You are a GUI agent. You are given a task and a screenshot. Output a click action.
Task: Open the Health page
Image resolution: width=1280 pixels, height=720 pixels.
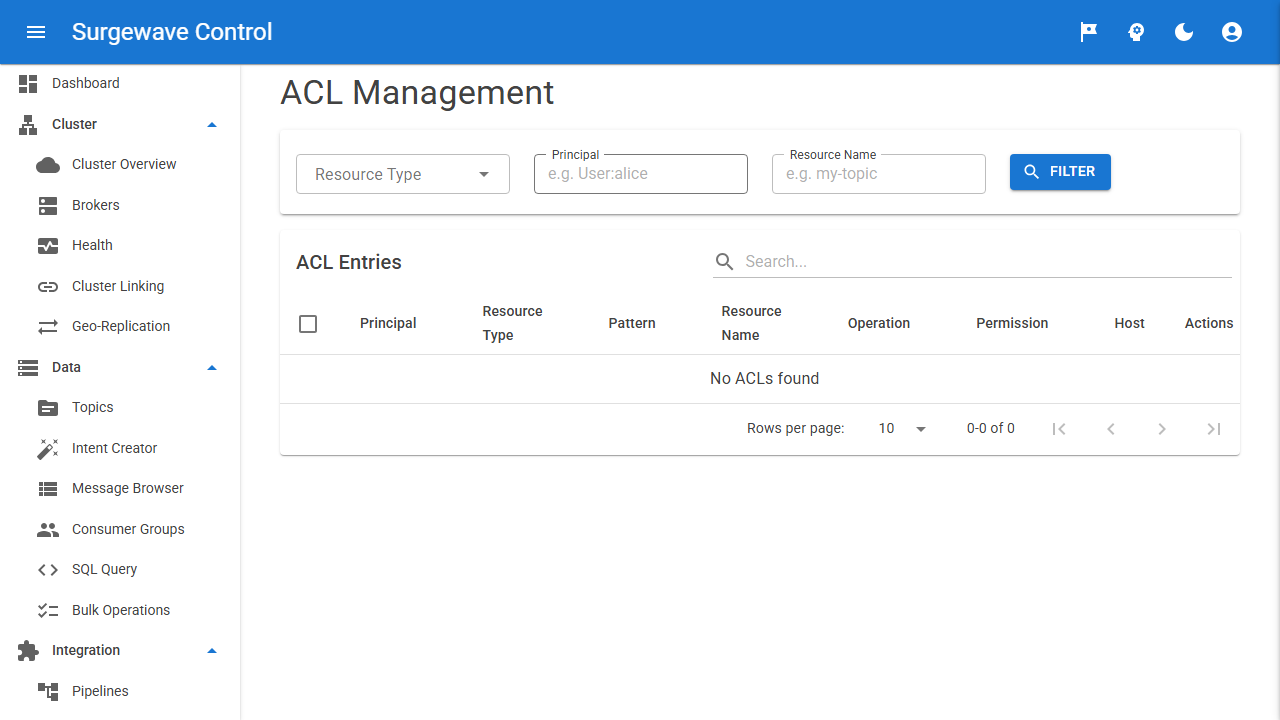[120, 245]
